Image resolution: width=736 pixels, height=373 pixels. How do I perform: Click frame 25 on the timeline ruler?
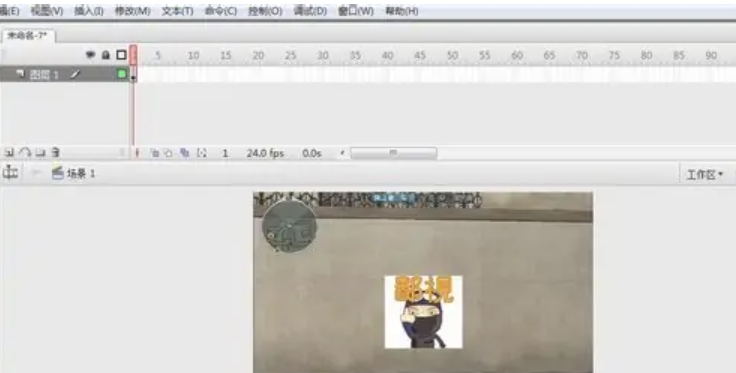click(x=291, y=55)
